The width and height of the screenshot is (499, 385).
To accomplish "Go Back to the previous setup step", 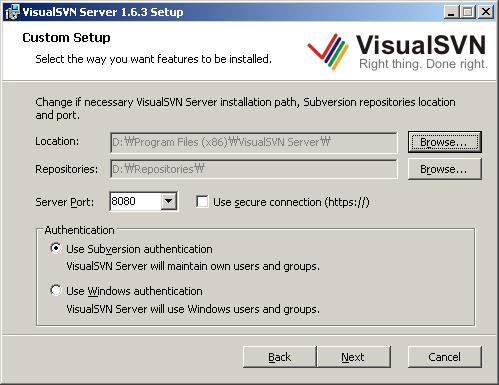I will pyautogui.click(x=280, y=357).
